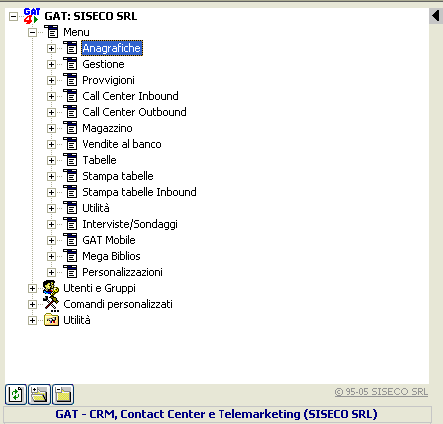Collapse the Menu tree node
Screen dimensions: 443x424
click(32, 32)
